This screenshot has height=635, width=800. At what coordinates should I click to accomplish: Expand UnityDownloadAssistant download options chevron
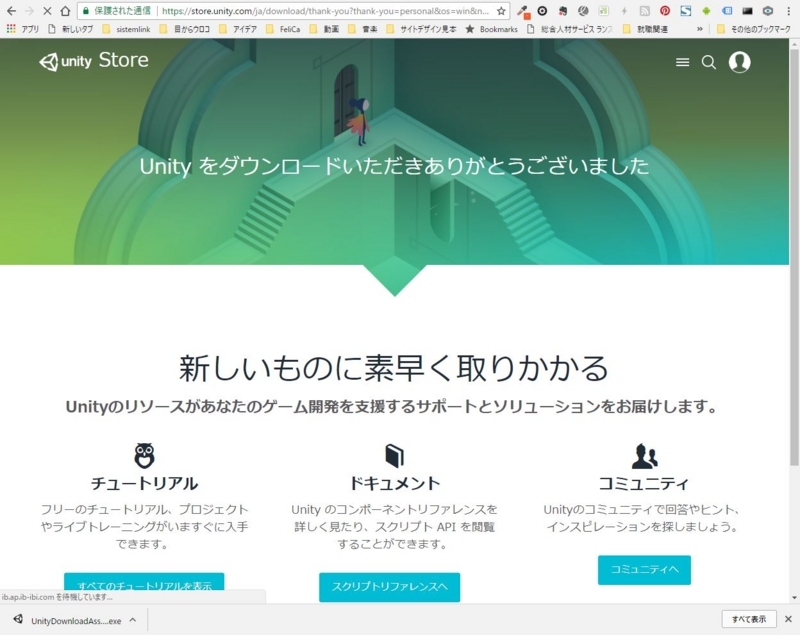click(133, 620)
